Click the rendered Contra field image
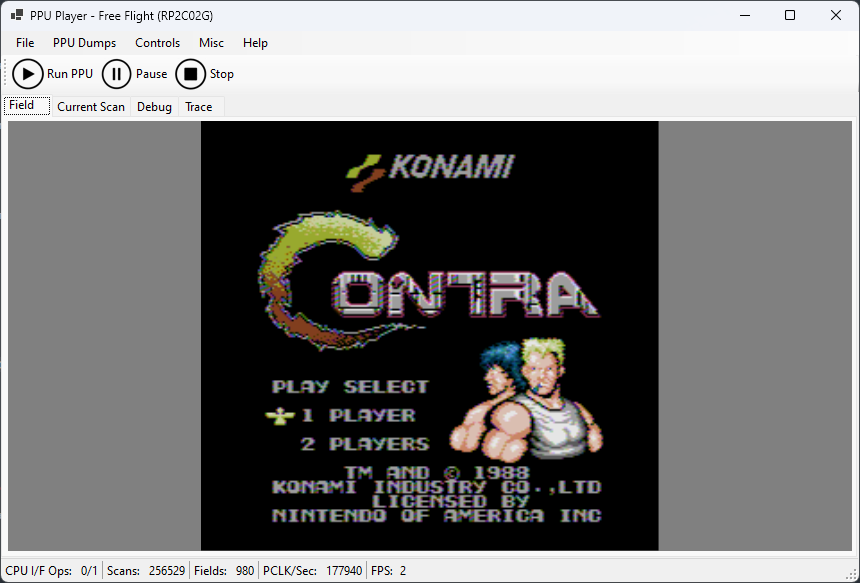860x583 pixels. 429,336
